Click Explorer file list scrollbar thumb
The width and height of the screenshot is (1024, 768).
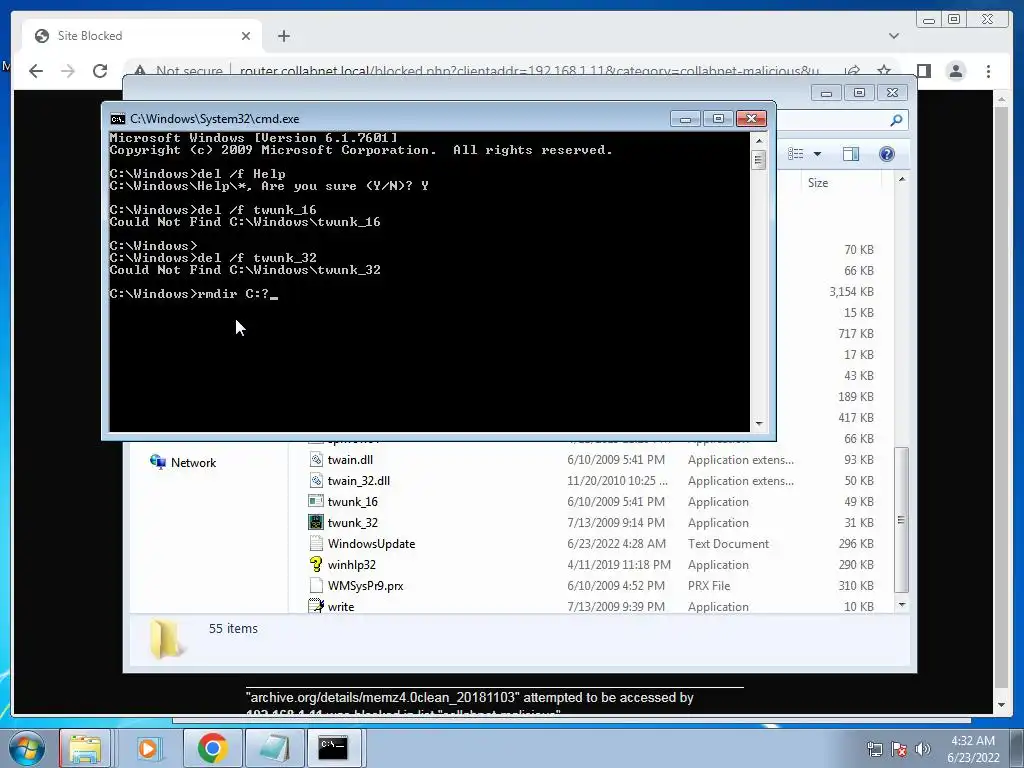[902, 519]
